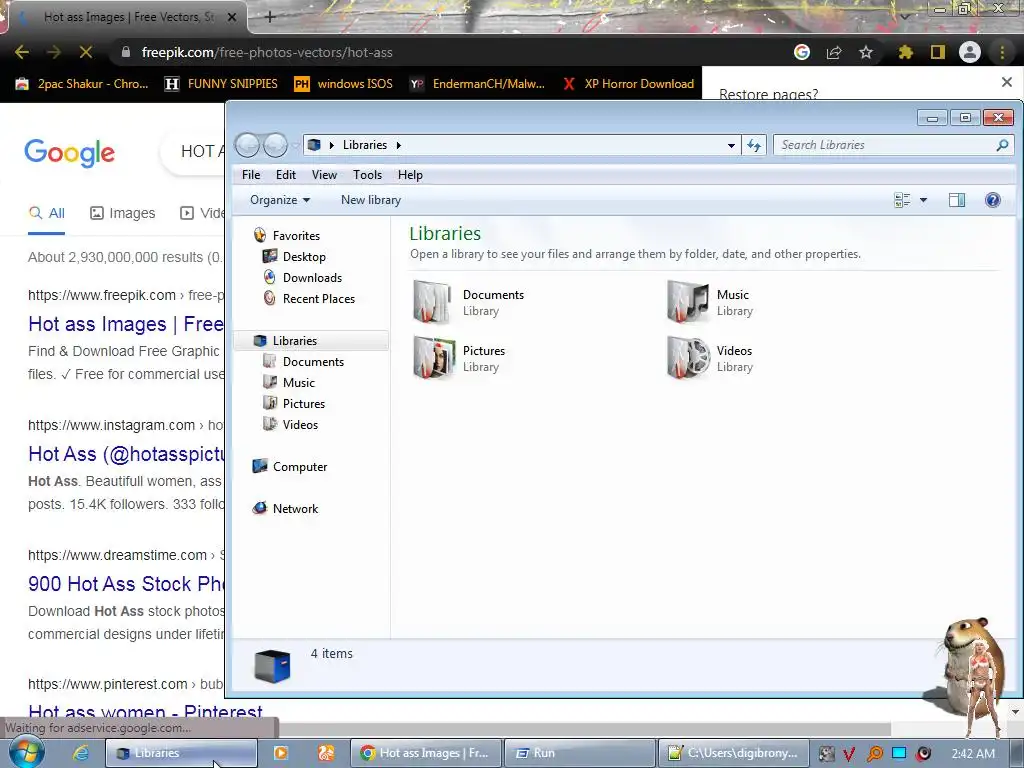Switch to the Chrome taskbar button
This screenshot has width=1024, height=768.
click(426, 753)
